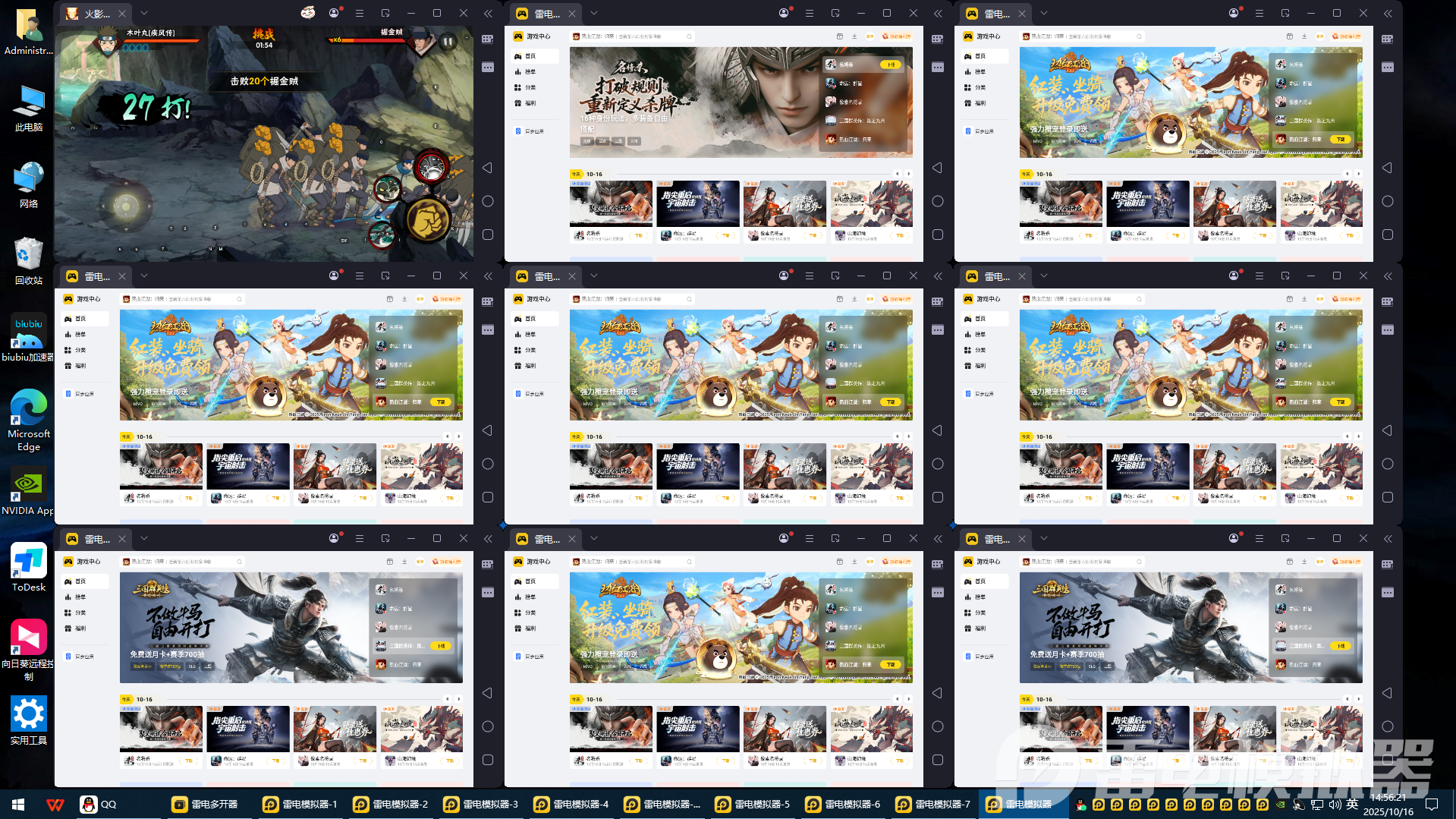
Task: Select 分类 in the middle-left emulator's game center
Action: 85,350
